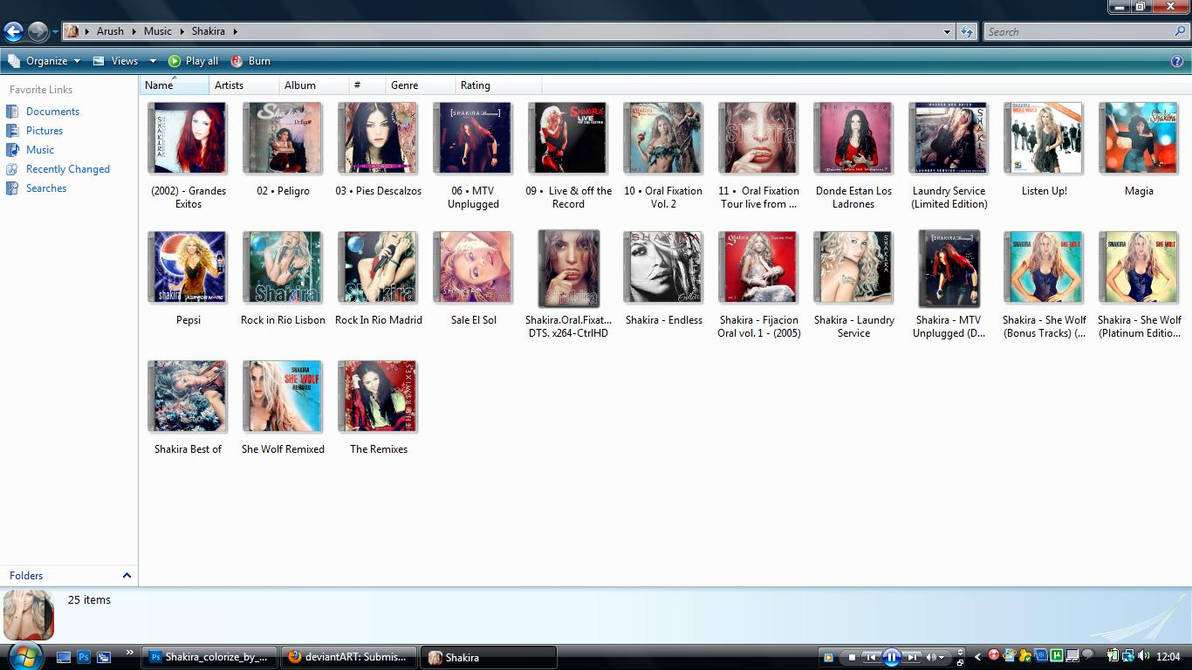Pause playback in the taskbar media player
This screenshot has height=670, width=1192.
pos(892,657)
